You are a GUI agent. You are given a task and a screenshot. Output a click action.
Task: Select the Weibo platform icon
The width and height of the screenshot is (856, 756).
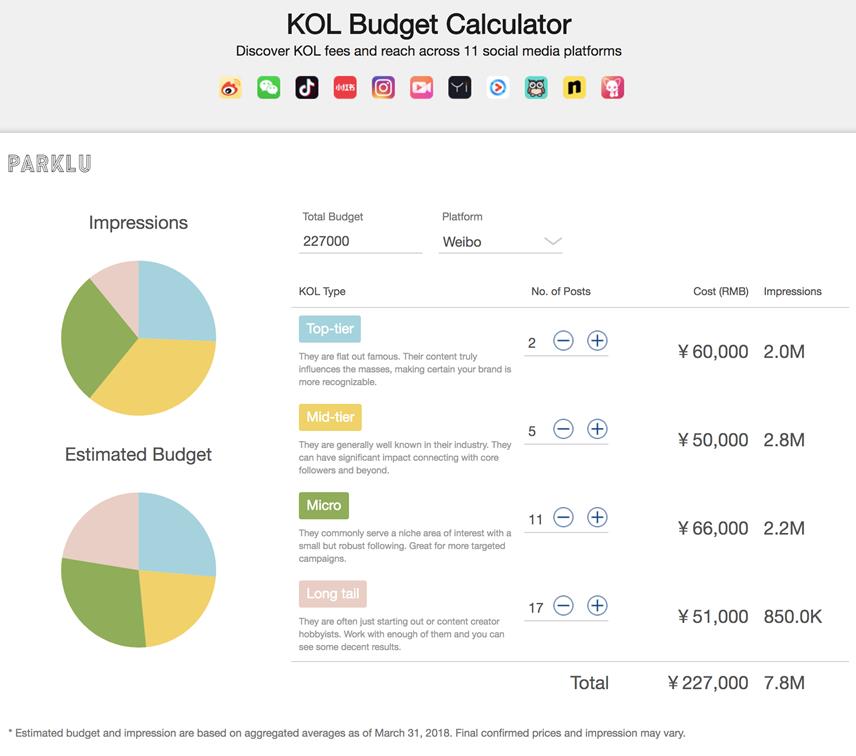click(229, 87)
